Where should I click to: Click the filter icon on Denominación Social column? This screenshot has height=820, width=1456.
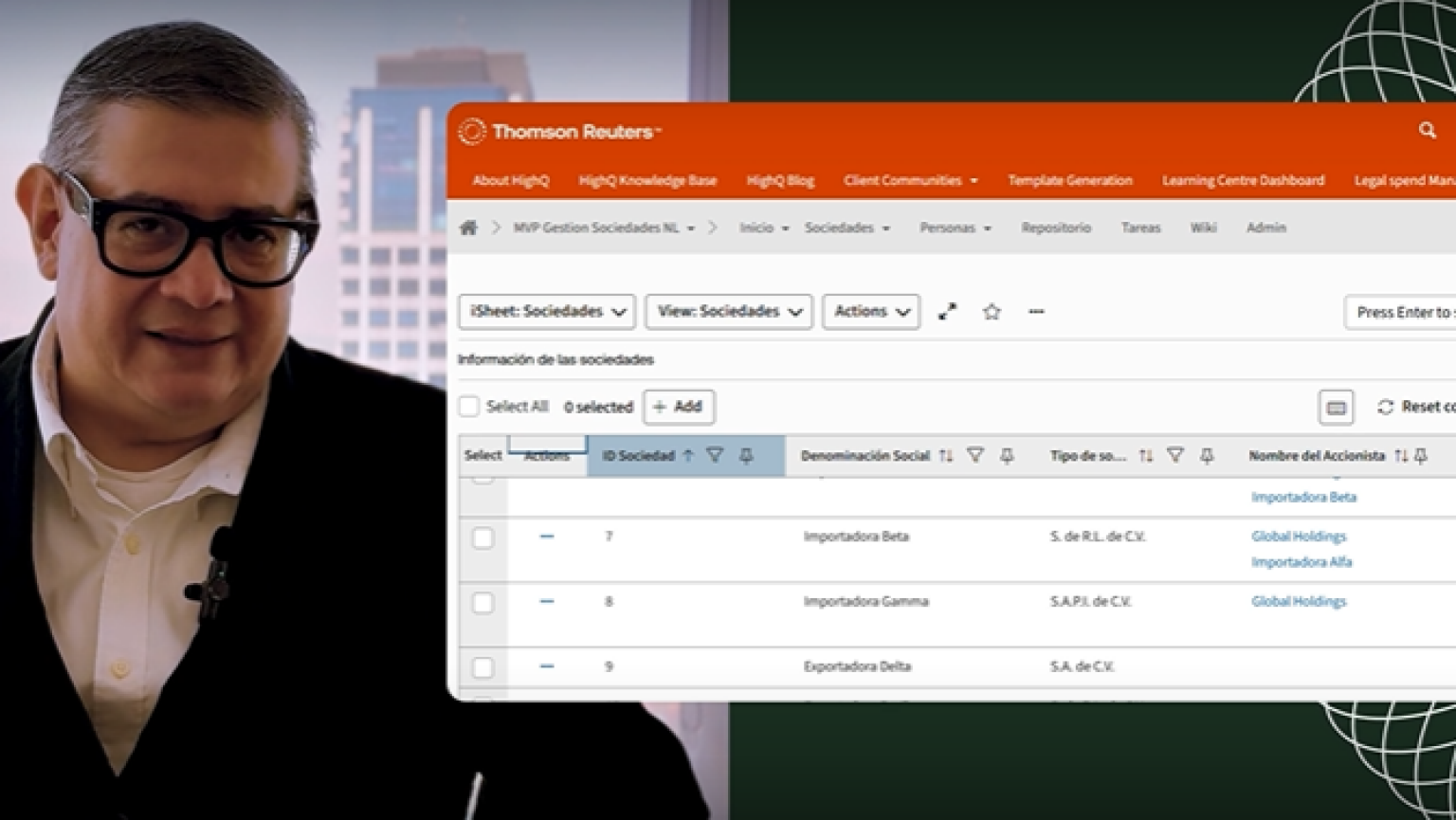coord(975,455)
